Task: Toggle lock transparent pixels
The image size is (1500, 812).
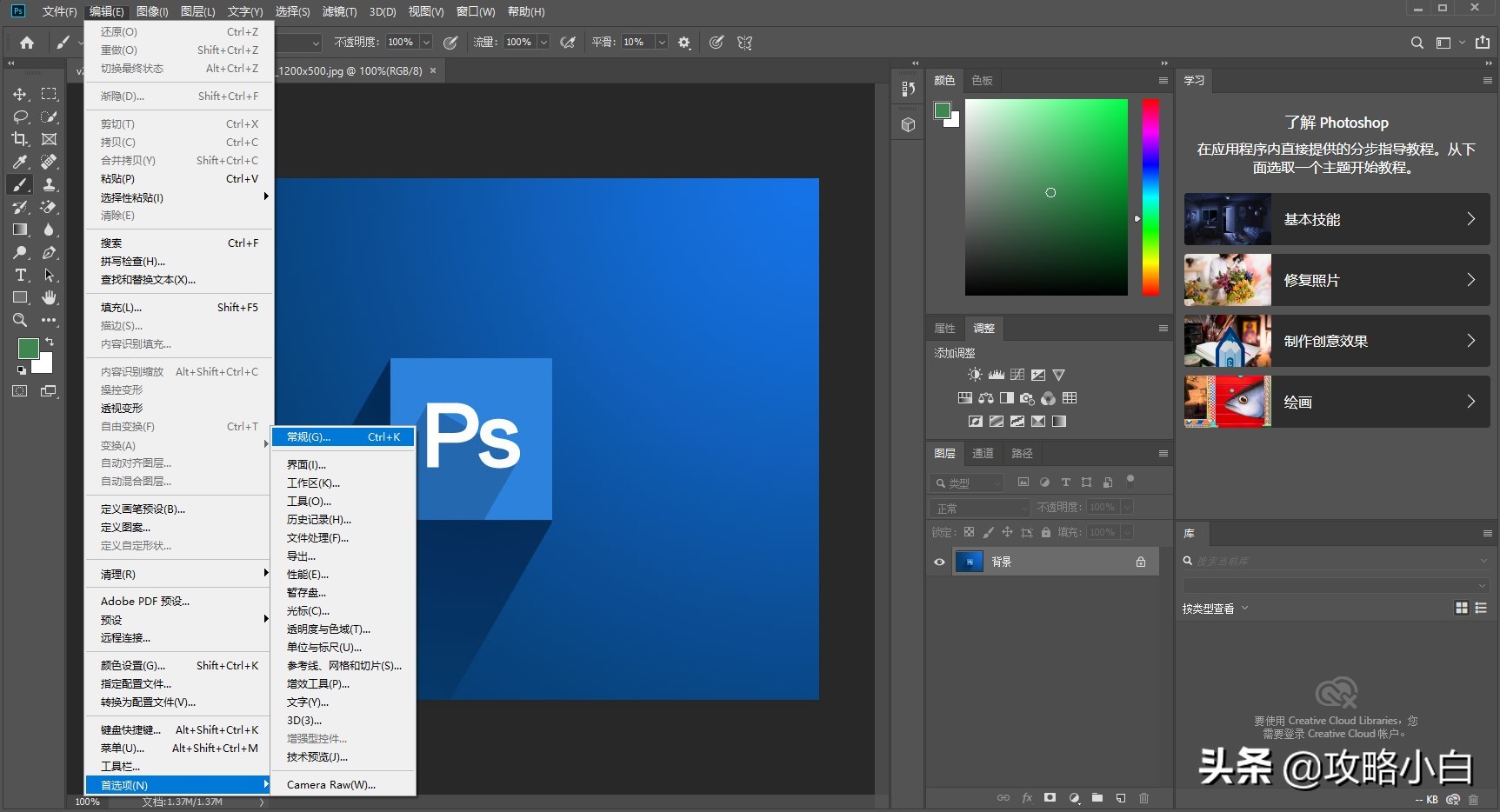Action: pyautogui.click(x=969, y=532)
